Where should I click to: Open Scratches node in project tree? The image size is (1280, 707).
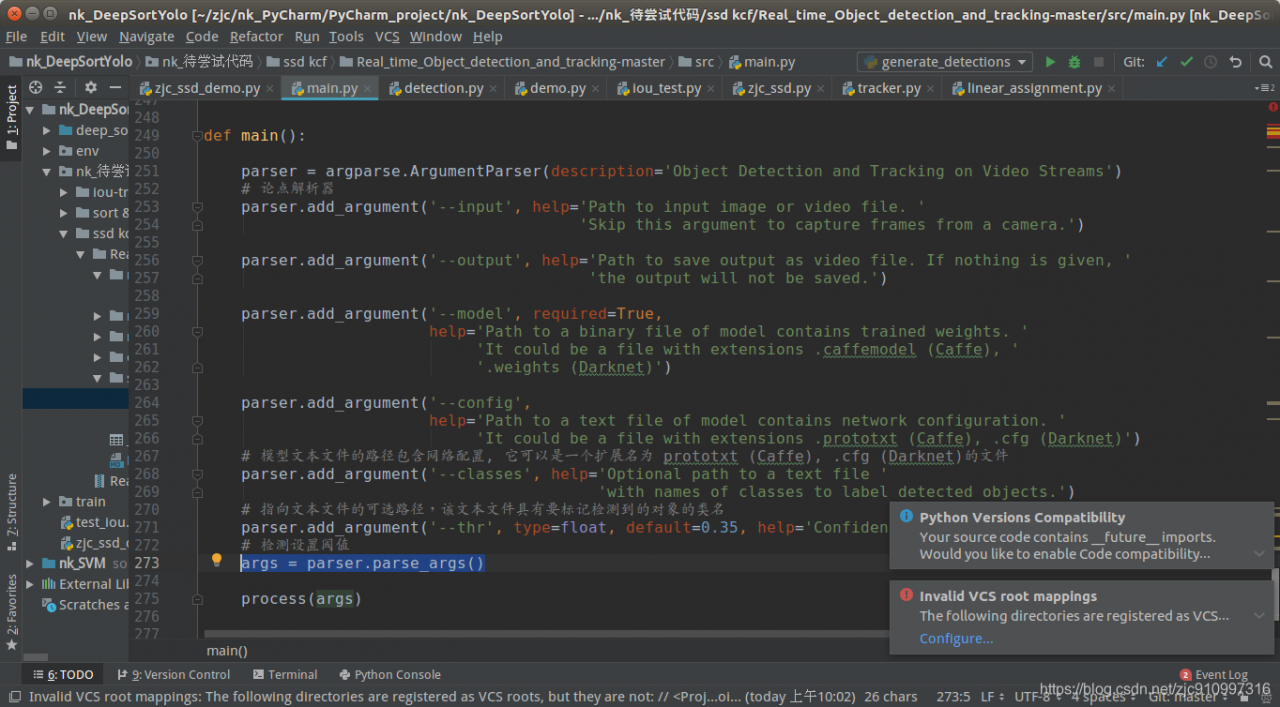(x=86, y=605)
